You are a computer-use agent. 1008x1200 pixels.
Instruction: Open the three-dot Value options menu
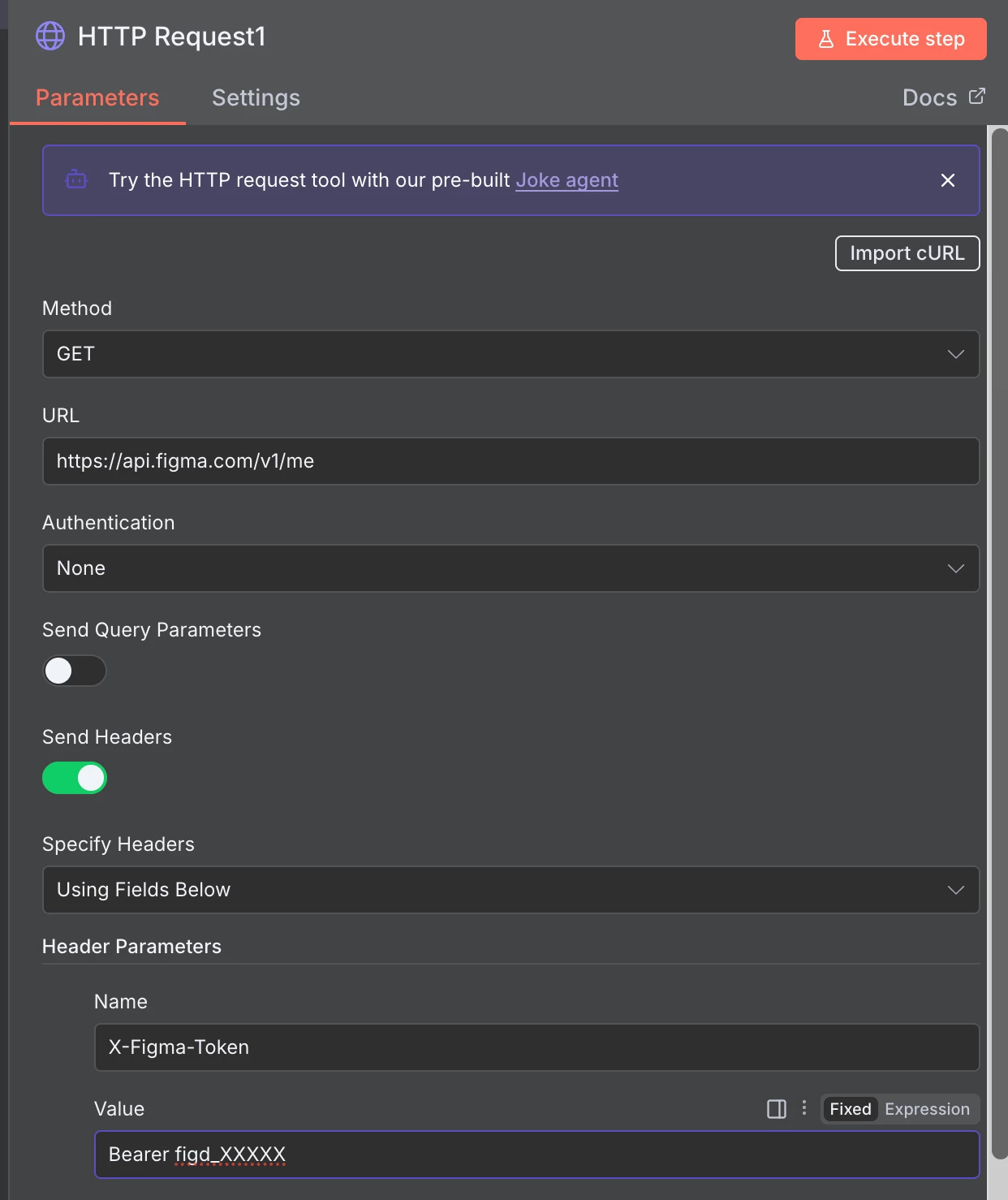click(804, 1108)
